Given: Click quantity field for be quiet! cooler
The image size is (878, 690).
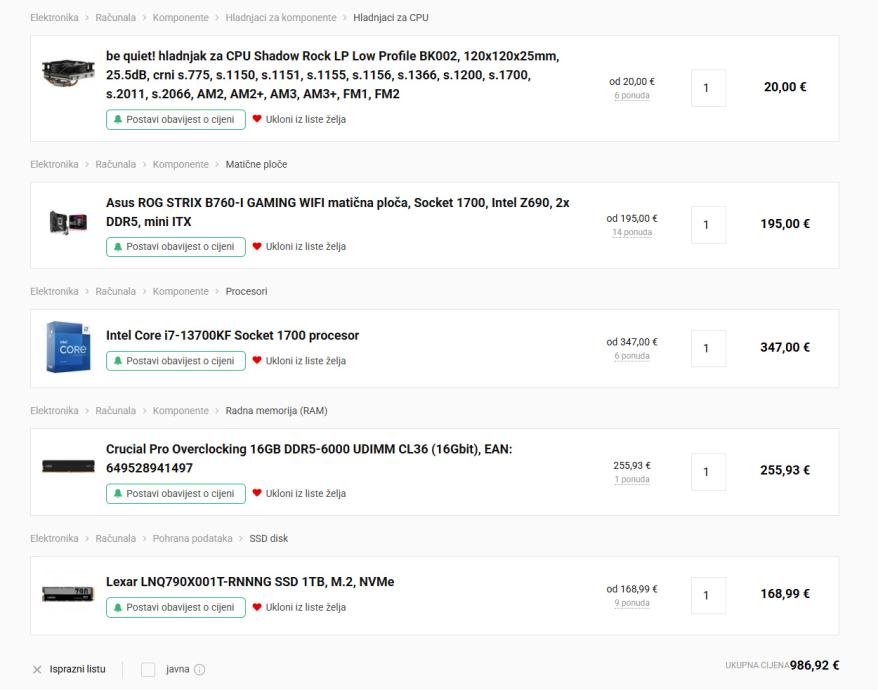Looking at the screenshot, I should pos(708,88).
